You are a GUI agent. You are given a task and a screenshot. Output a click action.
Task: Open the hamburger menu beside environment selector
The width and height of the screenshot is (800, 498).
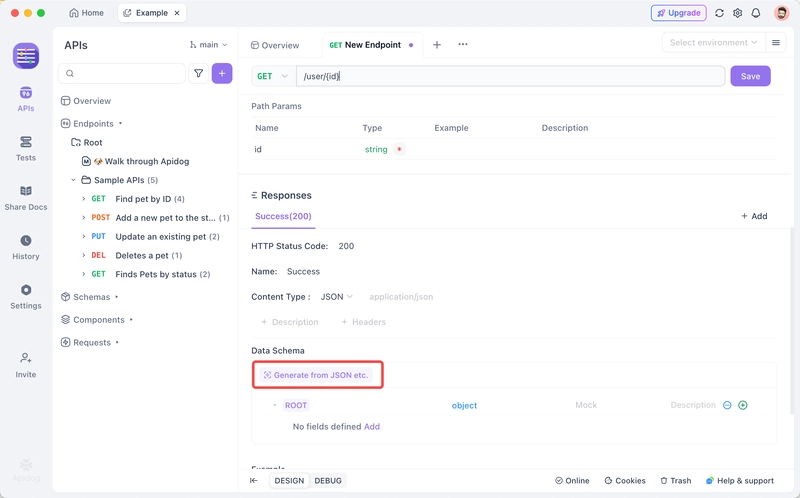click(776, 42)
